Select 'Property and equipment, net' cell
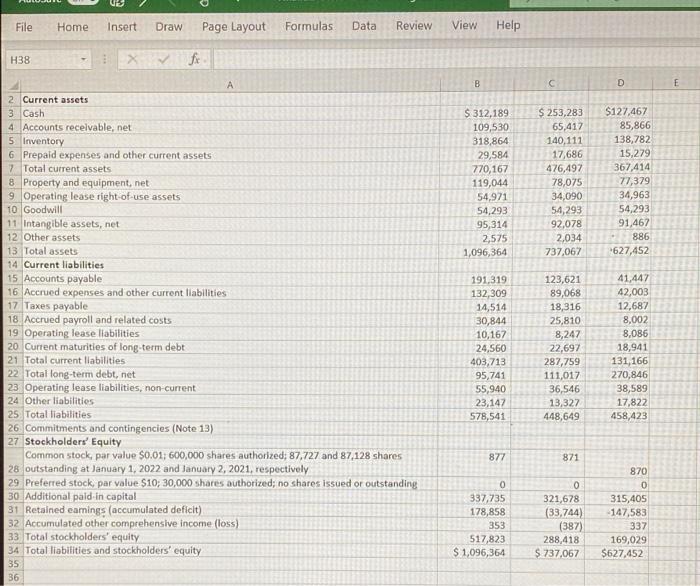 pyautogui.click(x=230, y=183)
